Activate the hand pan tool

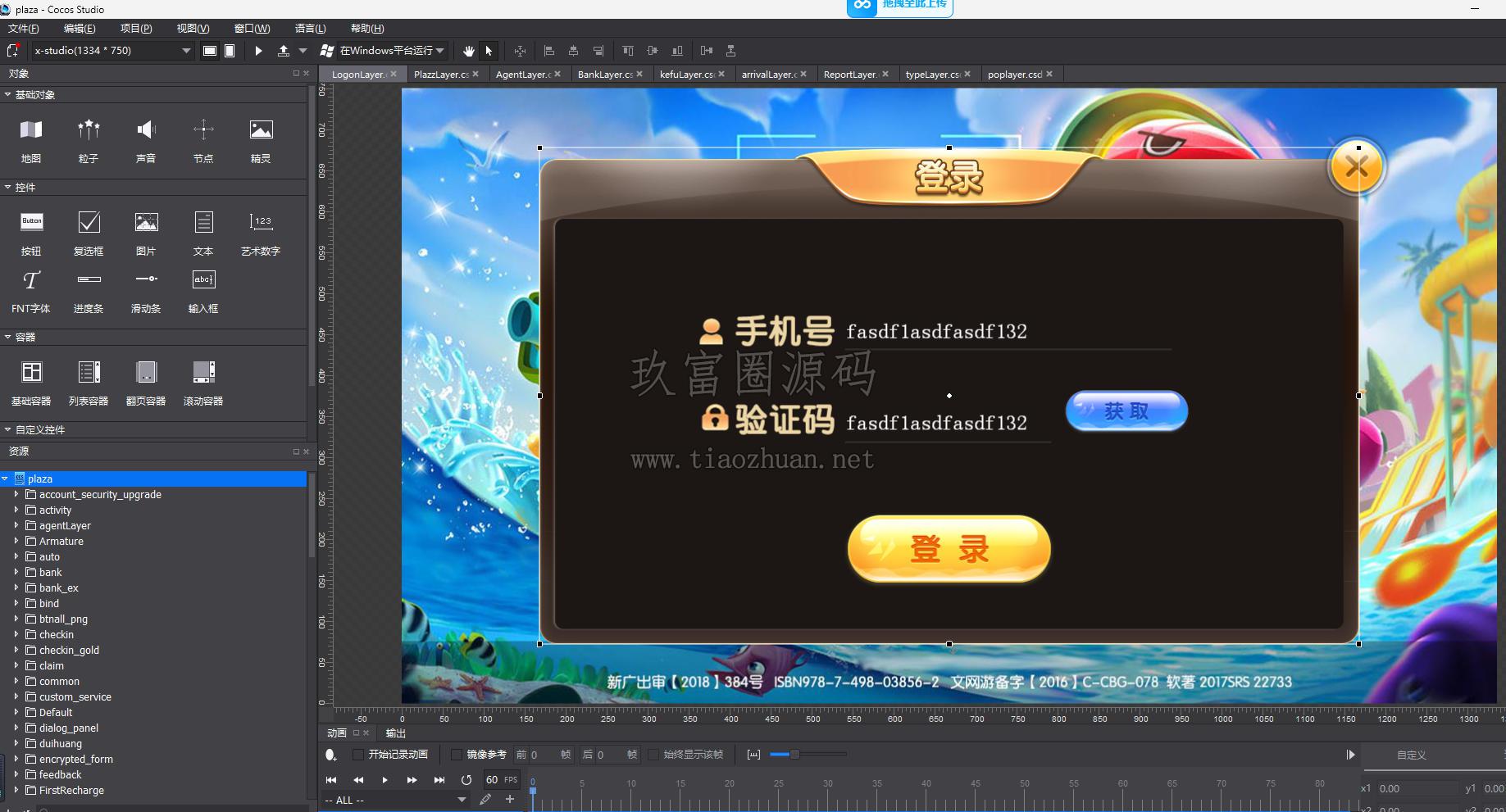tap(468, 51)
